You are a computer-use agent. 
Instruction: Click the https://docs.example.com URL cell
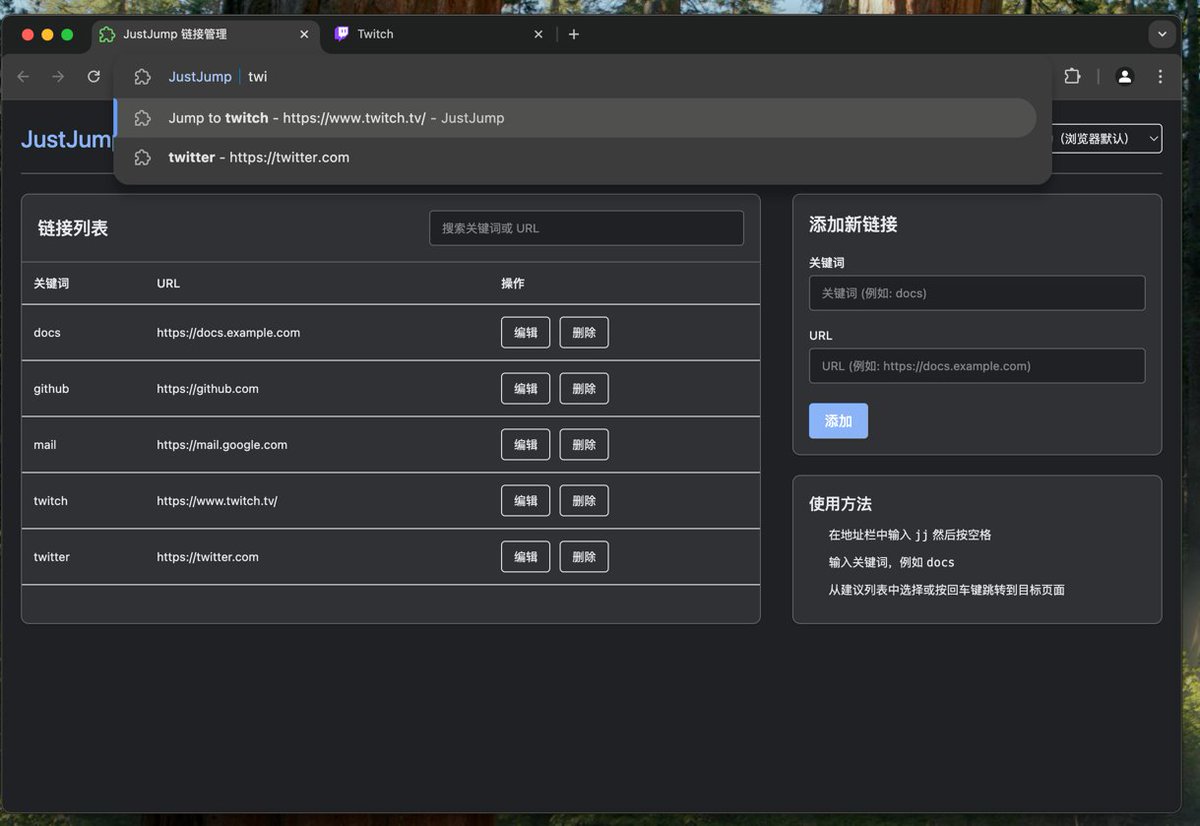pos(228,333)
